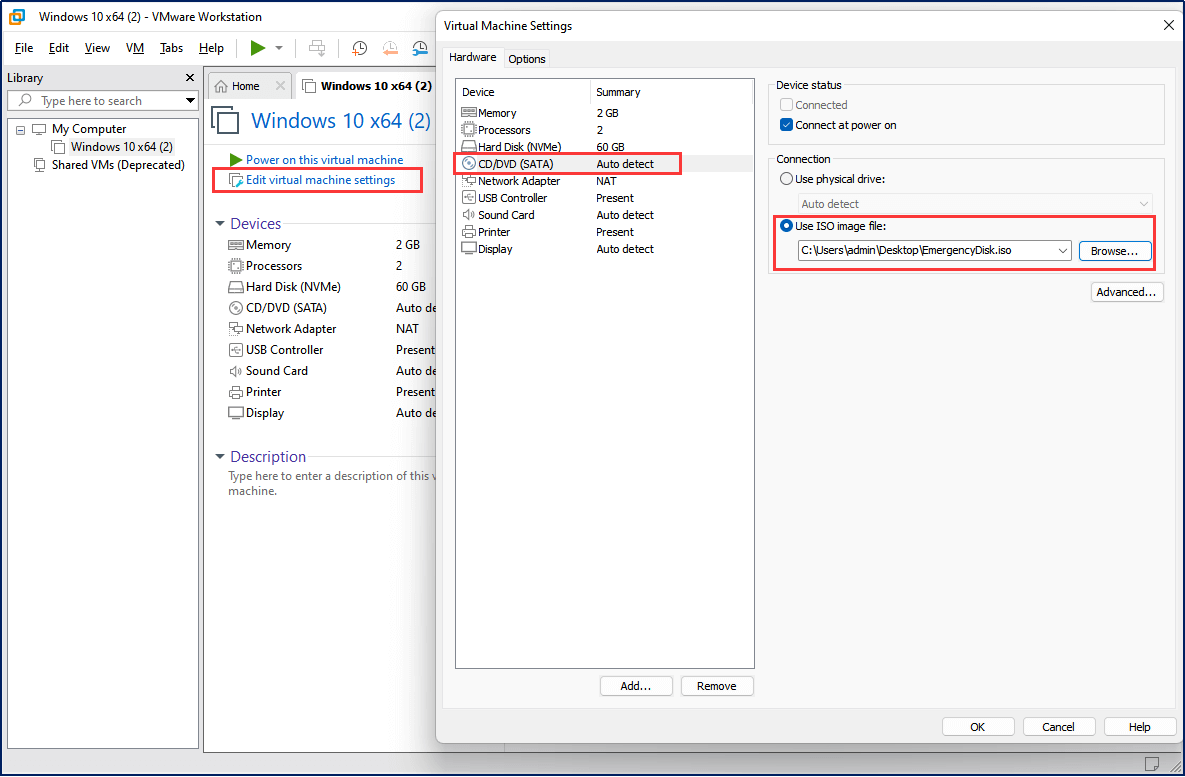The image size is (1185, 777).
Task: Click the Sound Card icon in Devices summary
Action: pyautogui.click(x=236, y=371)
